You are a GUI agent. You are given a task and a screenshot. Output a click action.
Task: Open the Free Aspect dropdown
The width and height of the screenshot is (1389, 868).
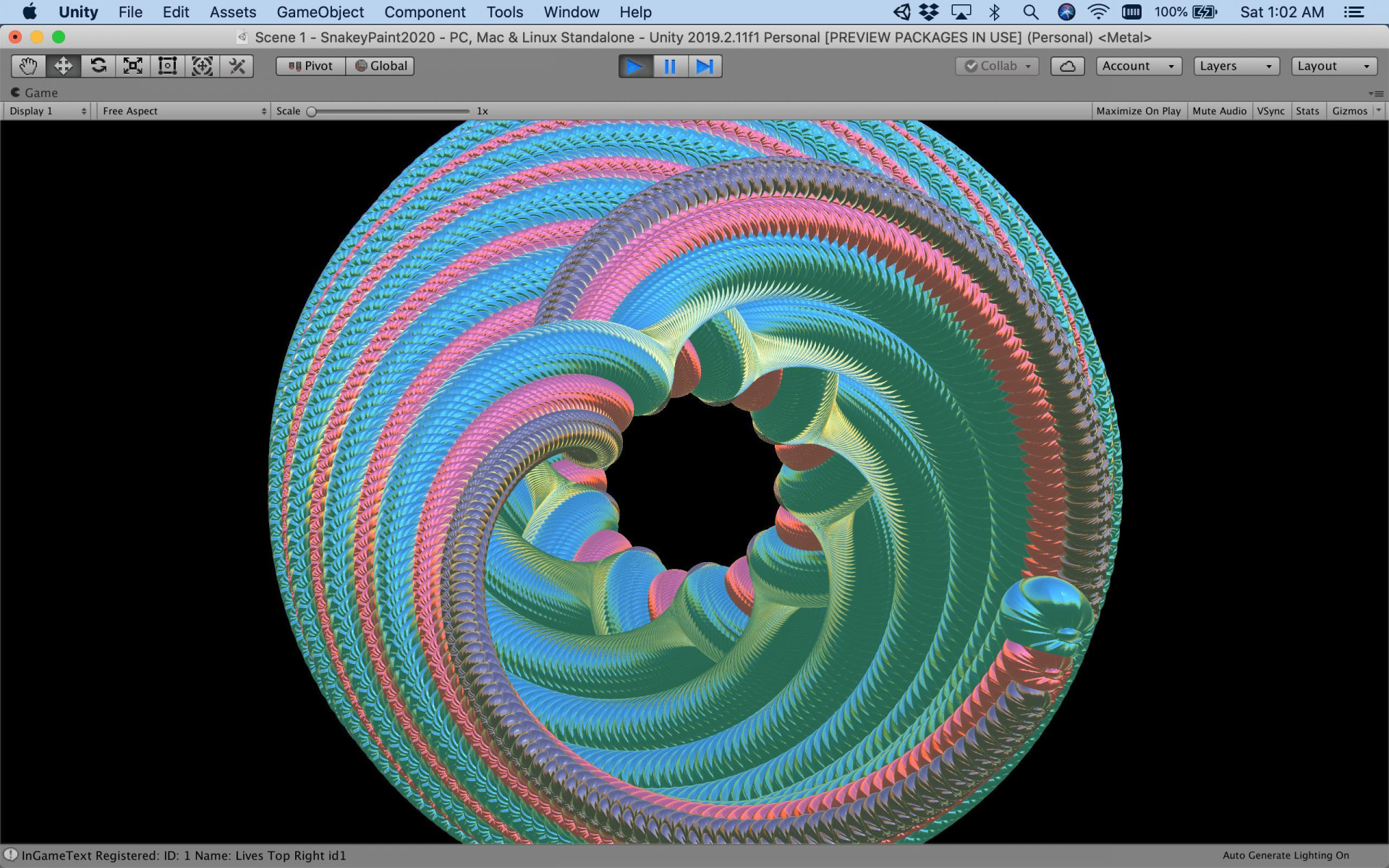(x=184, y=111)
